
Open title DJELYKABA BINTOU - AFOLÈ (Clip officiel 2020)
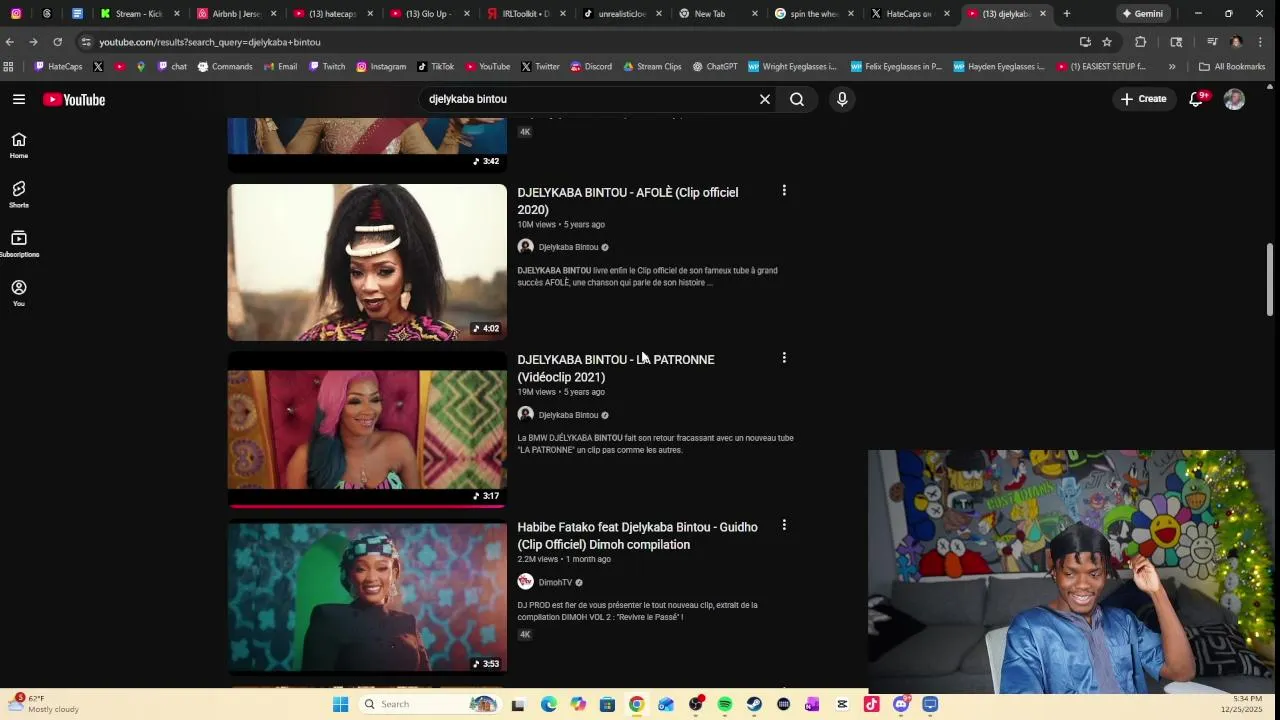point(628,201)
